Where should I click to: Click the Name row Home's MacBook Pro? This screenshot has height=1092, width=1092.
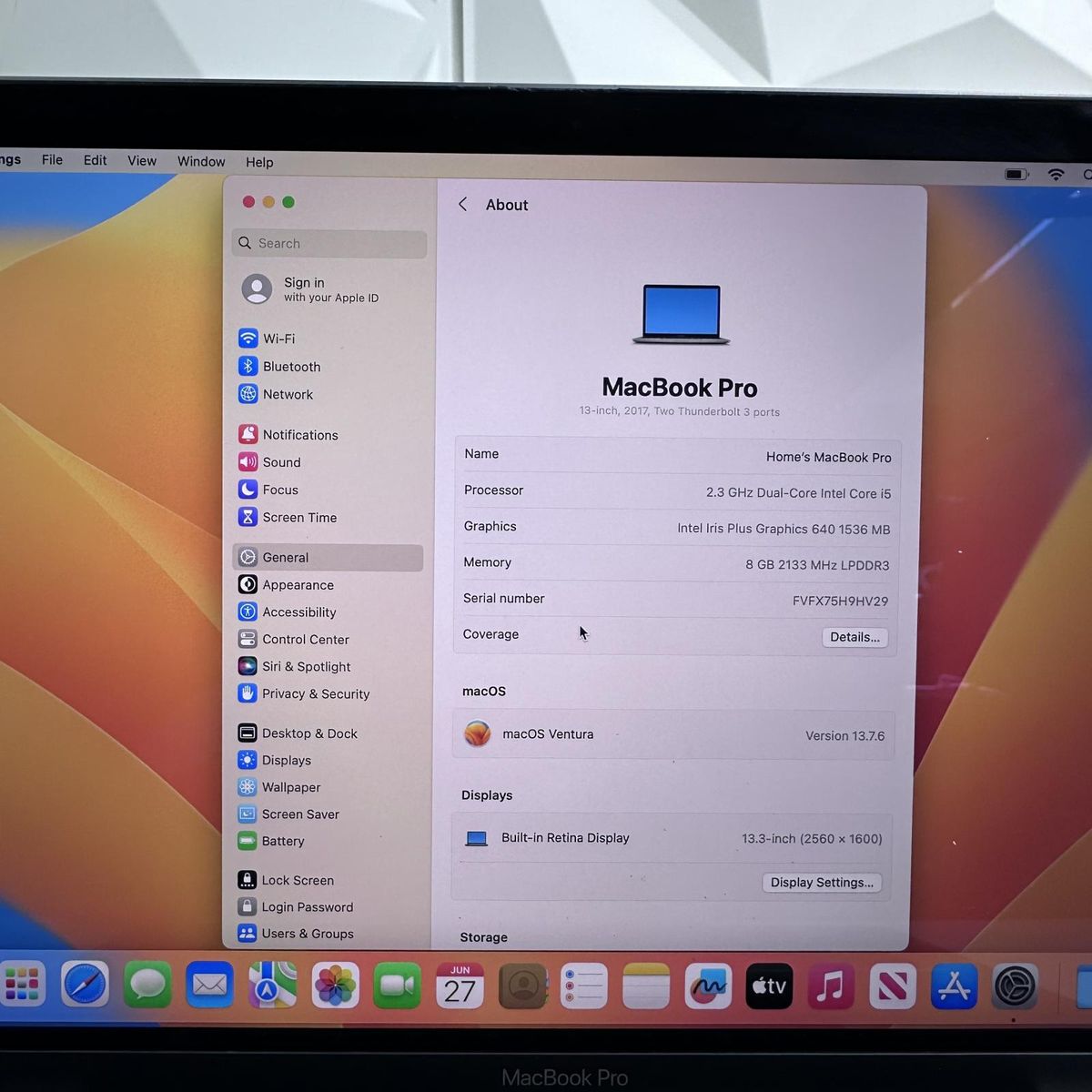(x=677, y=455)
